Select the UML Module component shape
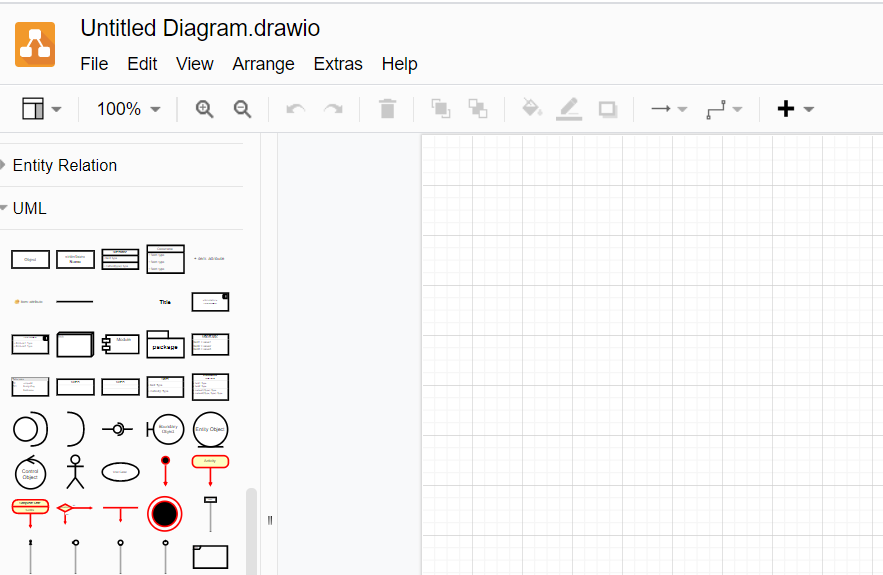The height and width of the screenshot is (575, 883). click(121, 344)
